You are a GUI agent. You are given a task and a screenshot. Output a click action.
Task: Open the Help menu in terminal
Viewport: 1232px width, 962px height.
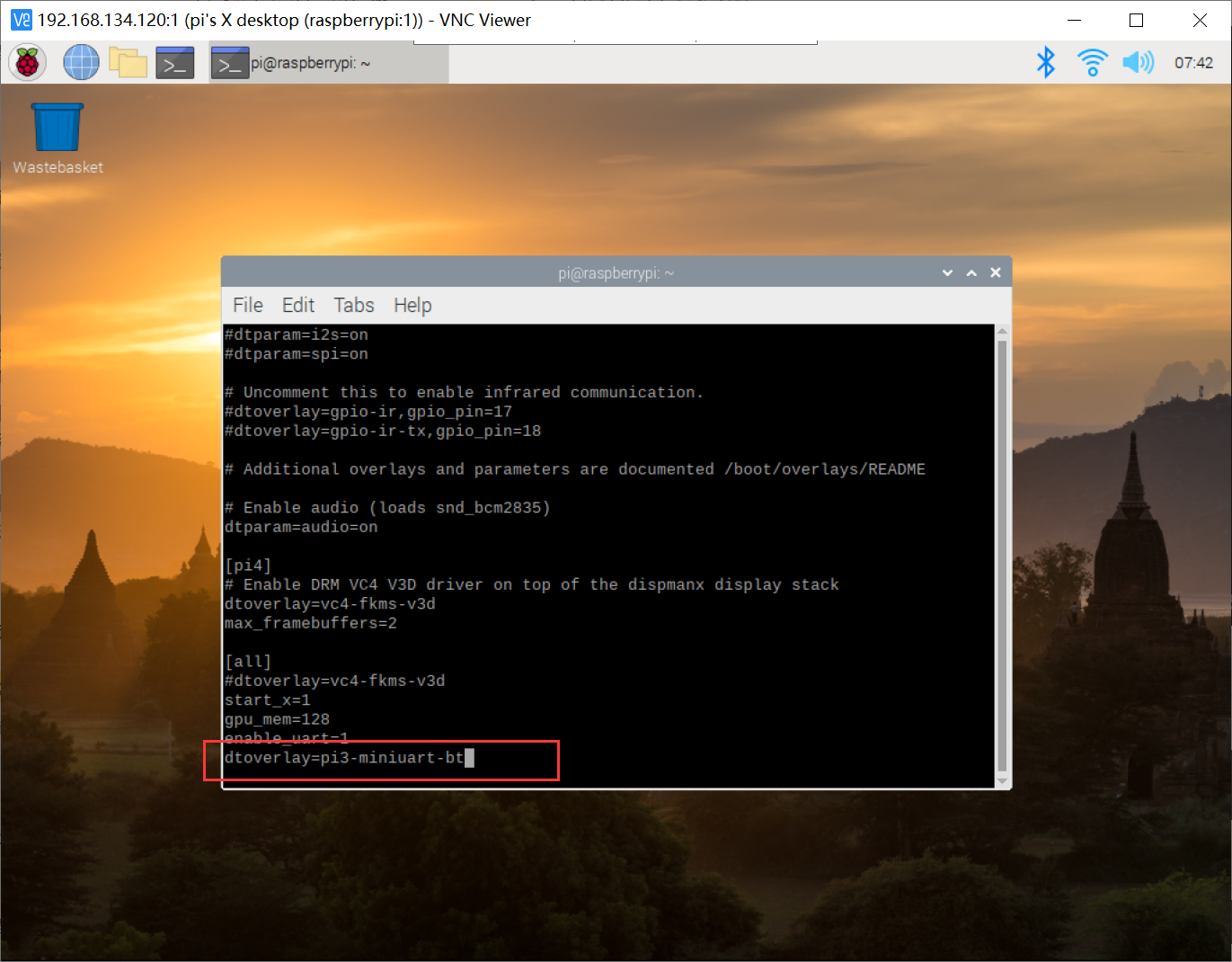click(x=412, y=306)
